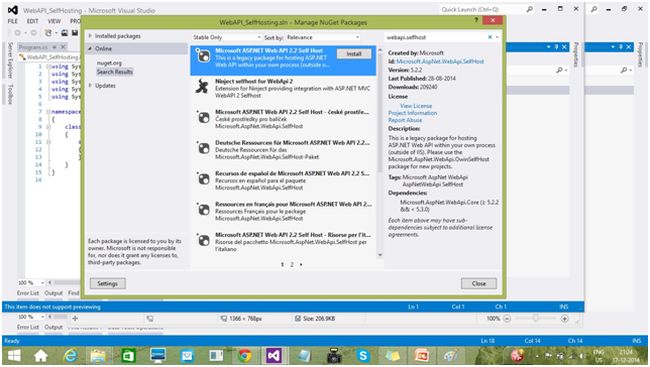The width and height of the screenshot is (650, 367).
Task: Click the zoom-out minus icon in the image viewer status bar
Action: (x=507, y=318)
